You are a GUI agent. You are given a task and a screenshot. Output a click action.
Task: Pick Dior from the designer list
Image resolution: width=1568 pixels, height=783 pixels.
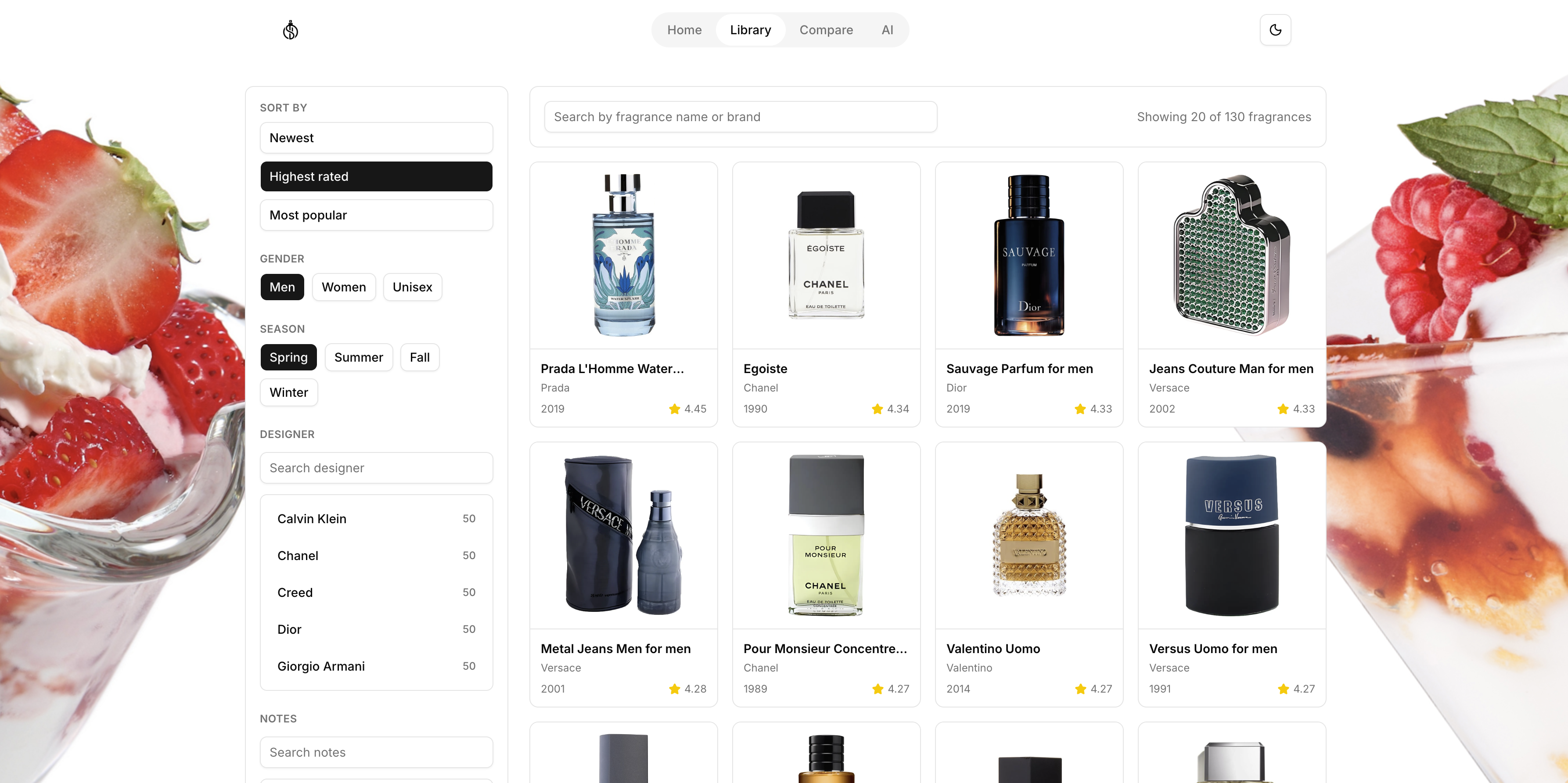tap(376, 630)
